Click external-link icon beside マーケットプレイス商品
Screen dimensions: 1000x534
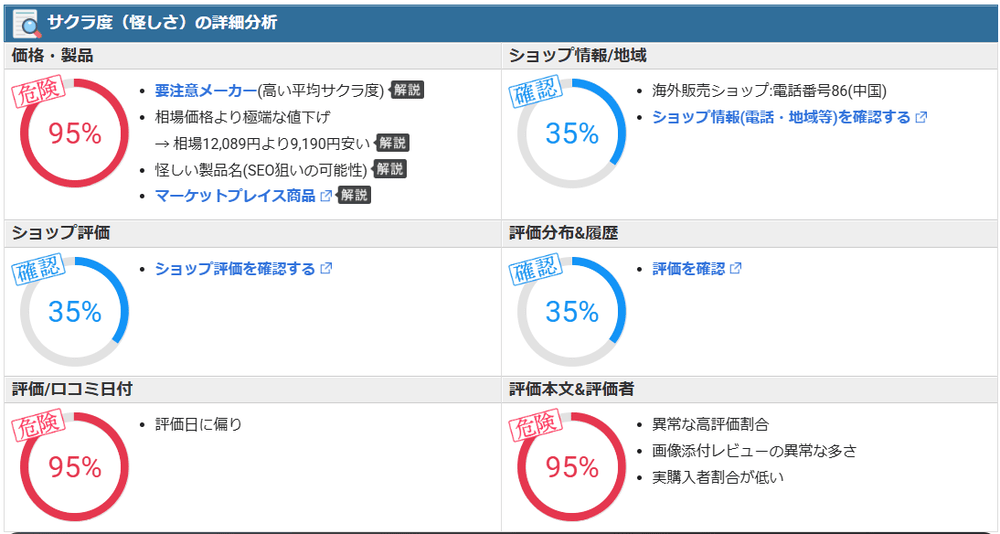pyautogui.click(x=326, y=196)
